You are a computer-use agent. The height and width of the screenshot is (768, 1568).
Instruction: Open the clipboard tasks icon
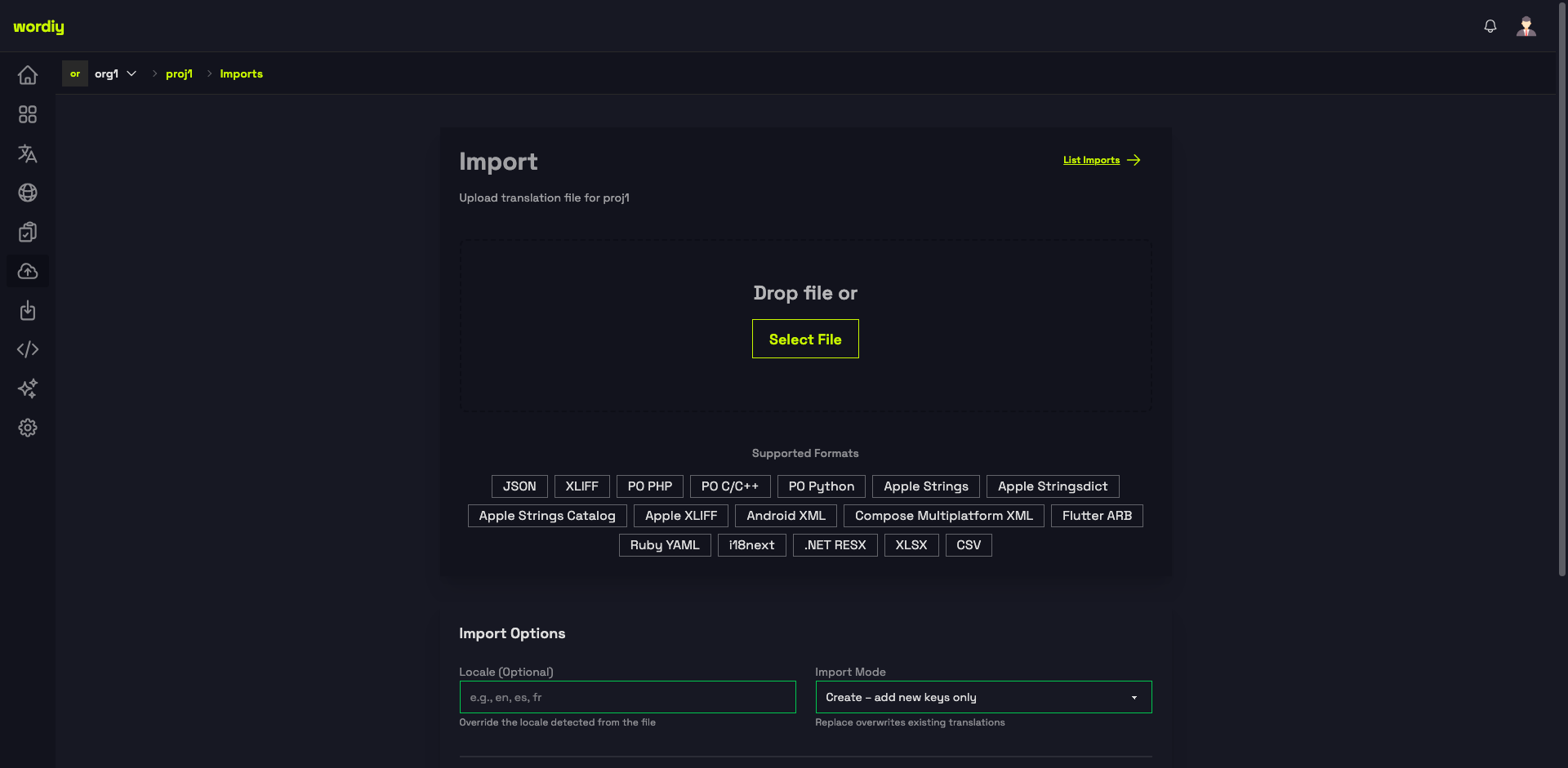click(x=28, y=232)
